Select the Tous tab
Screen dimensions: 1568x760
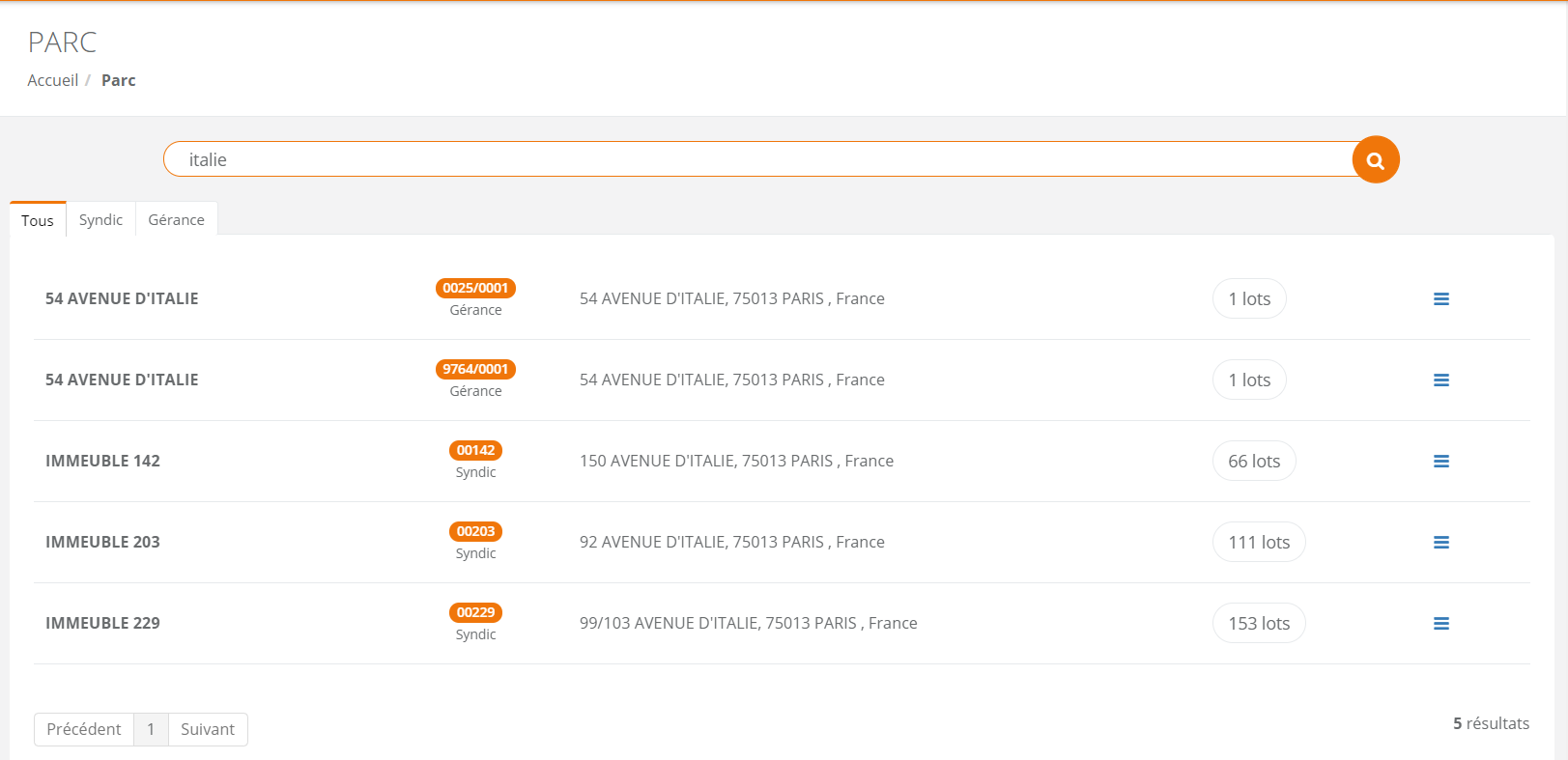coord(38,220)
